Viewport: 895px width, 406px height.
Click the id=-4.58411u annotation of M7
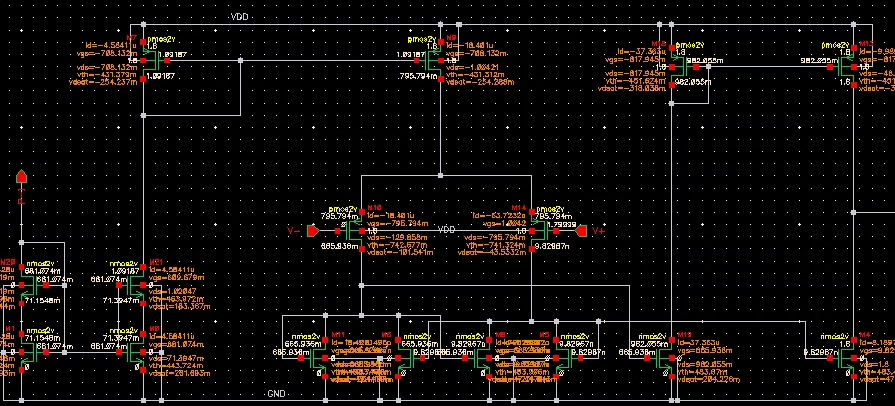tap(111, 45)
